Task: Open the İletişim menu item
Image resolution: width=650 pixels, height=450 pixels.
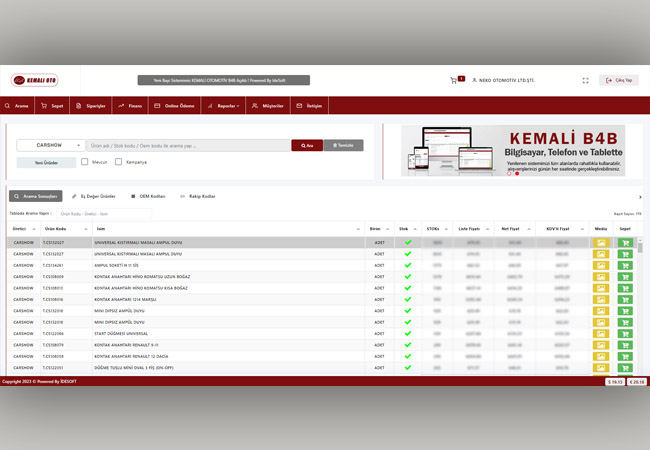Action: coord(309,106)
